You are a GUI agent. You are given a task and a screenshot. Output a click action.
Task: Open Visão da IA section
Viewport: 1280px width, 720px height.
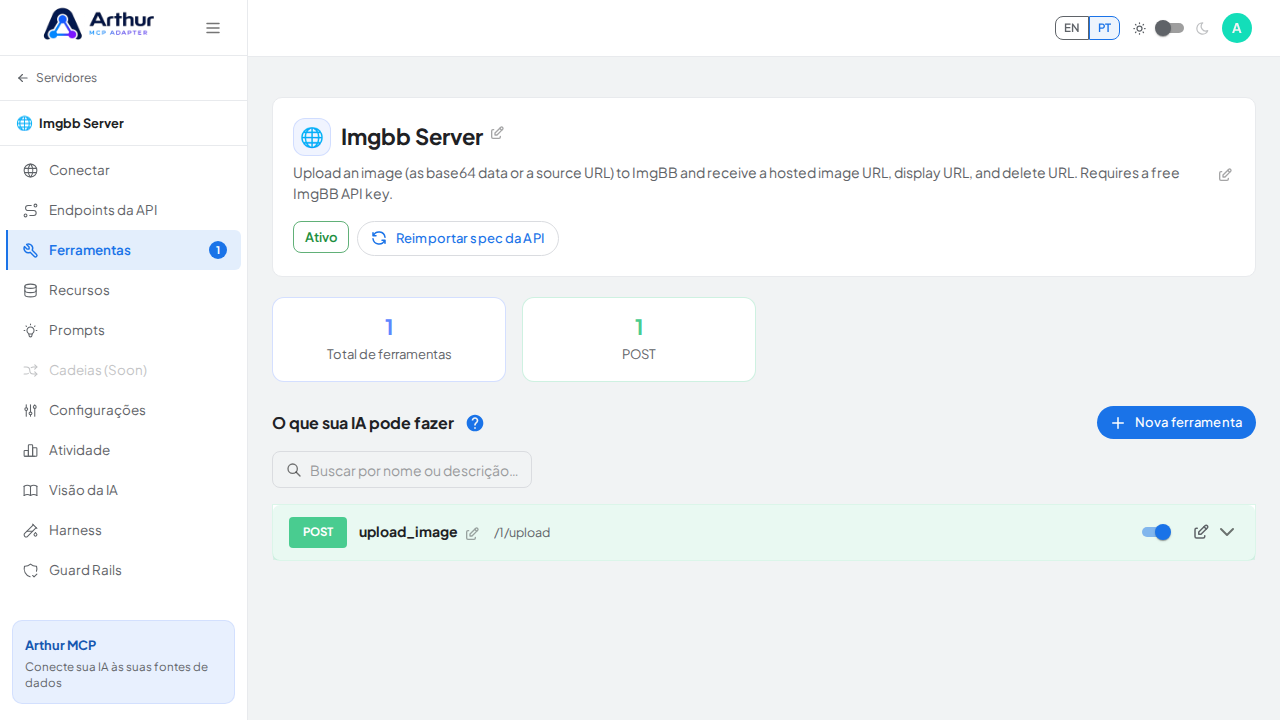point(123,490)
